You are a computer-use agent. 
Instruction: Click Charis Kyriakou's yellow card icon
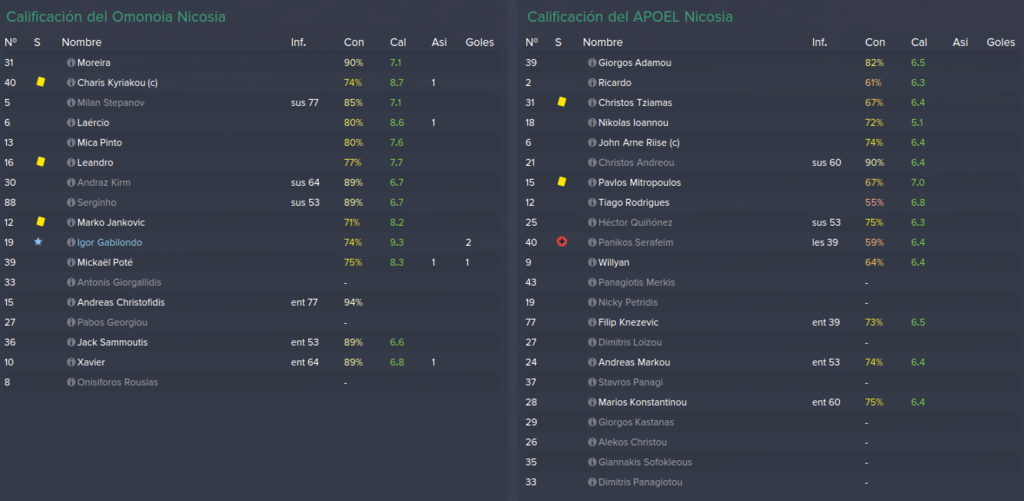(x=40, y=82)
